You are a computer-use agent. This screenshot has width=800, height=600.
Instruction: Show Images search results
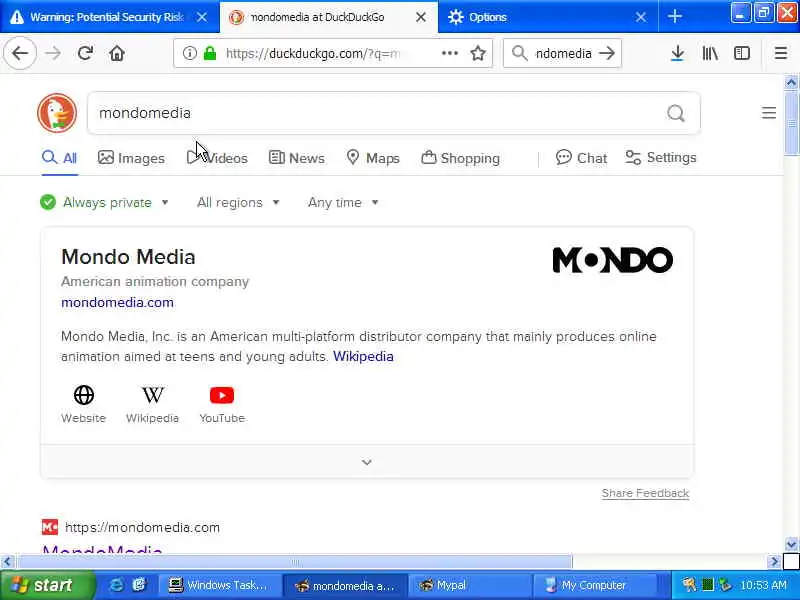(131, 158)
